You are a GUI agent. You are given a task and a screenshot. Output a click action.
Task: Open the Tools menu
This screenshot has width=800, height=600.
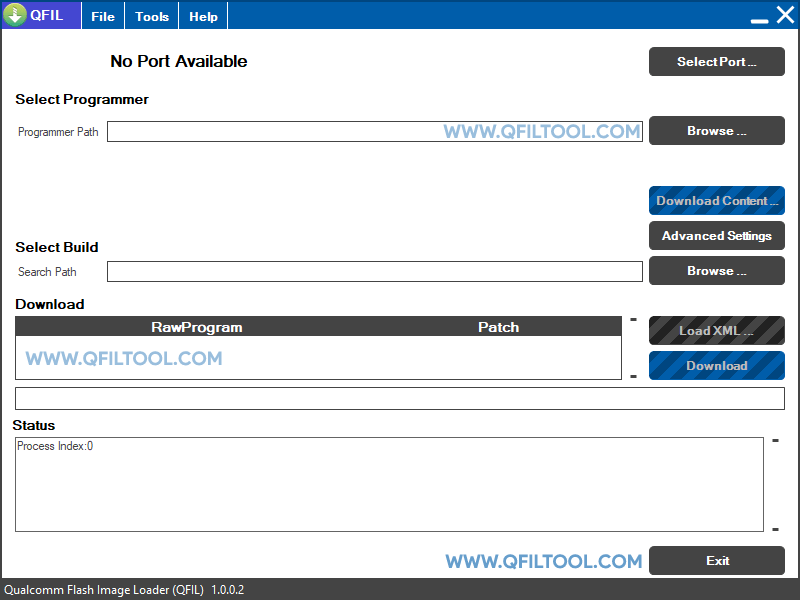click(151, 15)
